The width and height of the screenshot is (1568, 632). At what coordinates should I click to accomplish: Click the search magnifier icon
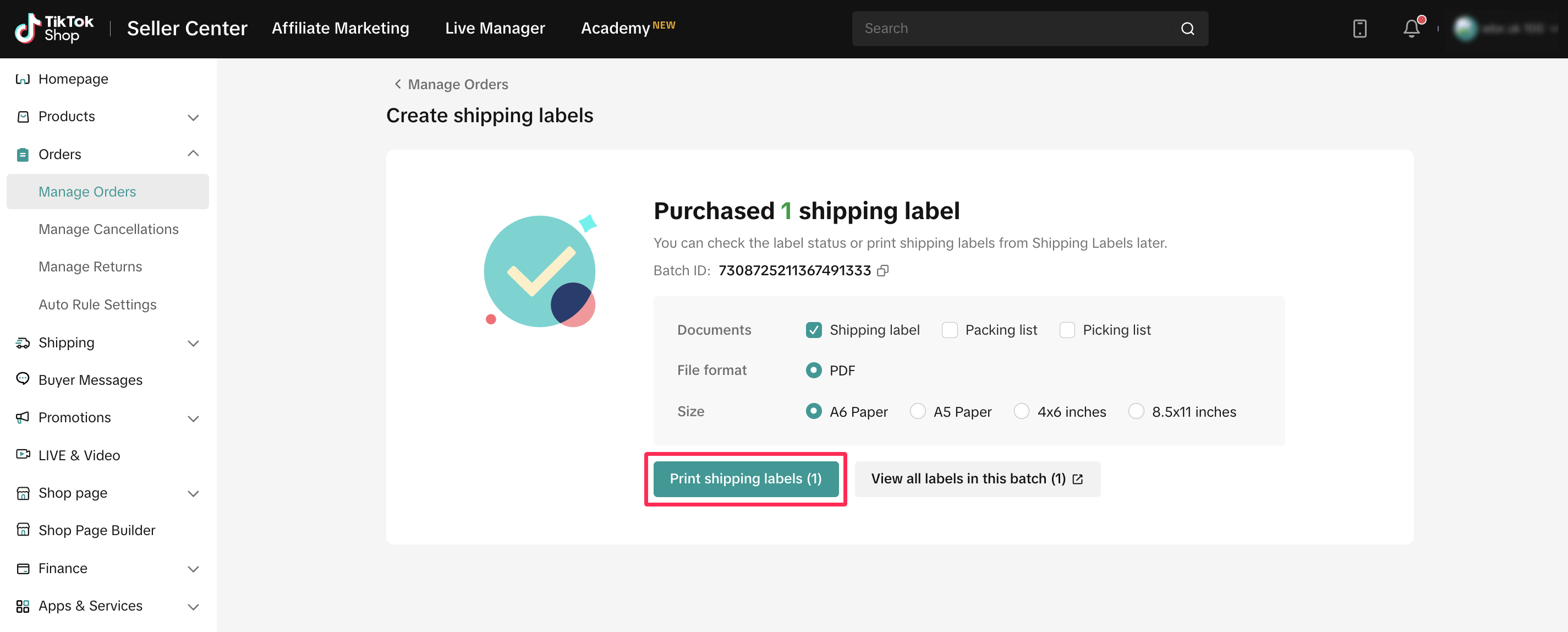(x=1187, y=29)
